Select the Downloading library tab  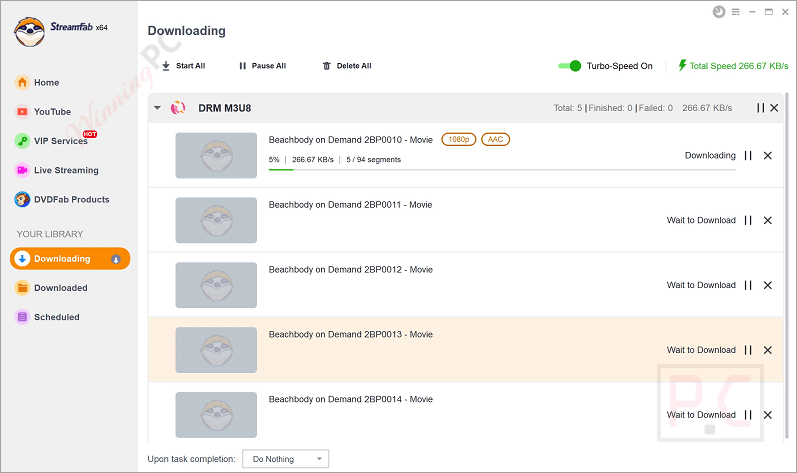pos(70,259)
